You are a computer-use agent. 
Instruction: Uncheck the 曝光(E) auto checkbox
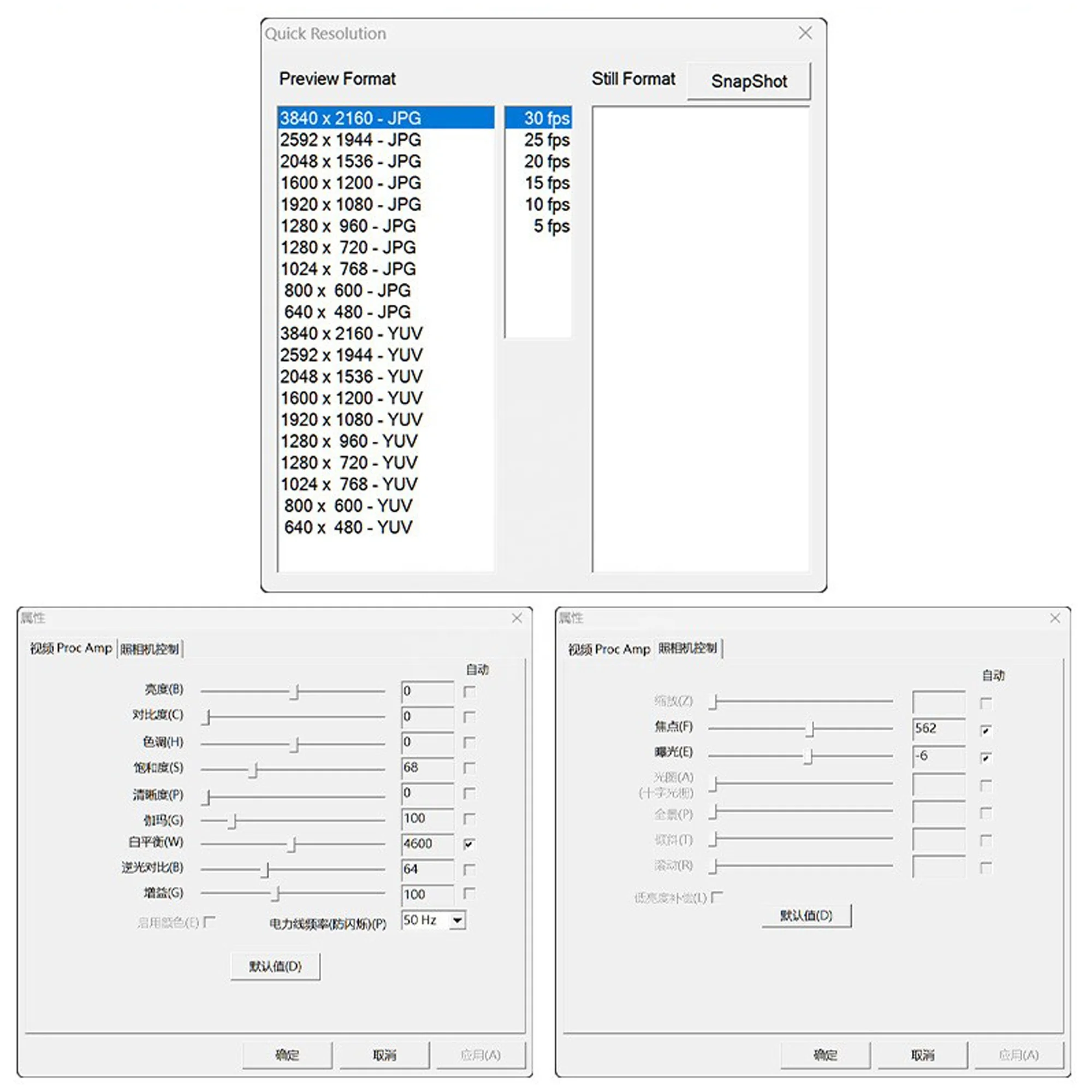pyautogui.click(x=986, y=757)
